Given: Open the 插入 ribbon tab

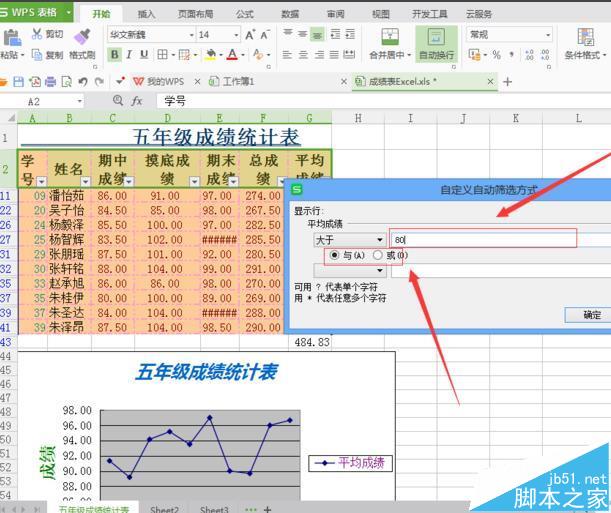Looking at the screenshot, I should 147,14.
